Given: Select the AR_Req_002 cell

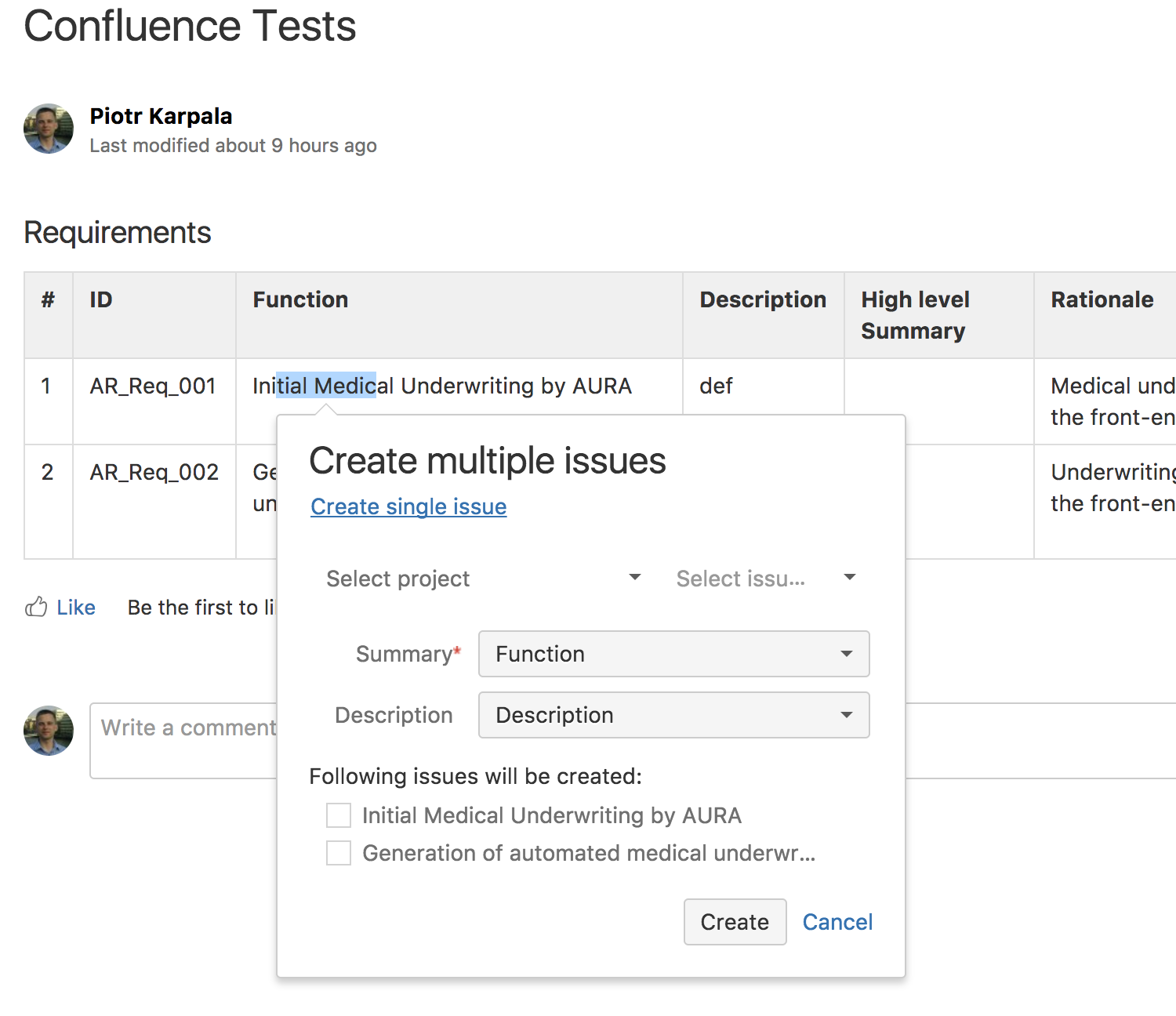Looking at the screenshot, I should pos(154,502).
